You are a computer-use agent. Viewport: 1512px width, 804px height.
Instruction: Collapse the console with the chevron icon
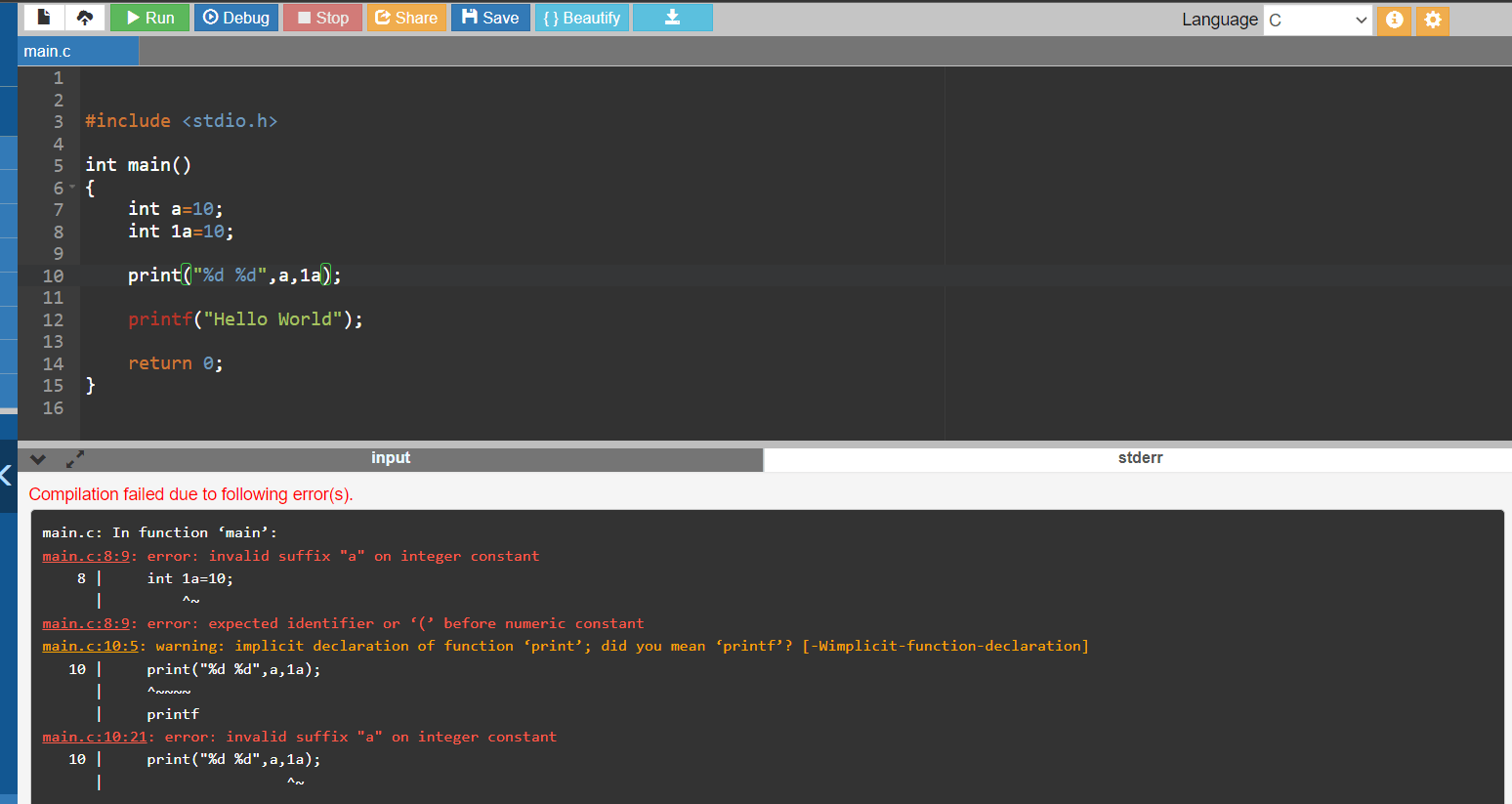38,459
